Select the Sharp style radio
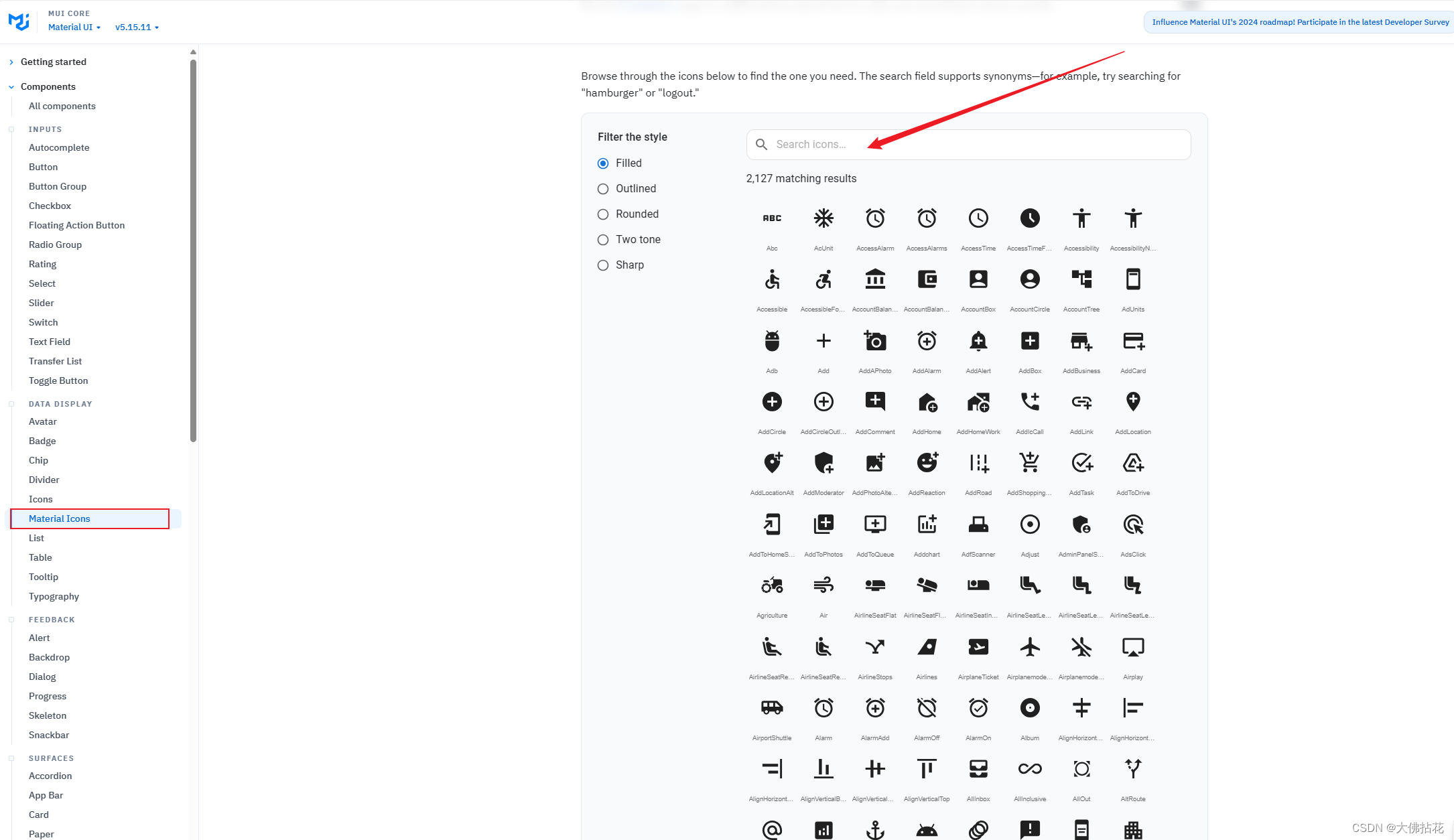Viewport: 1454px width, 840px height. pos(603,265)
